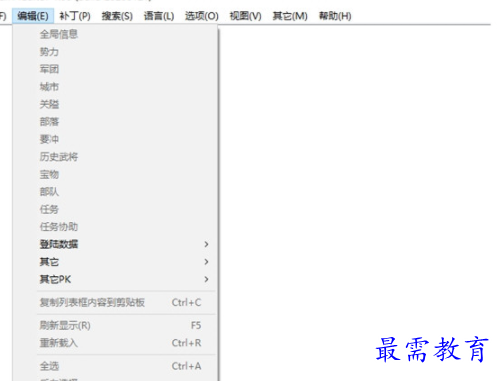
Task: Open the 搜索(S) menu
Action: 117,16
